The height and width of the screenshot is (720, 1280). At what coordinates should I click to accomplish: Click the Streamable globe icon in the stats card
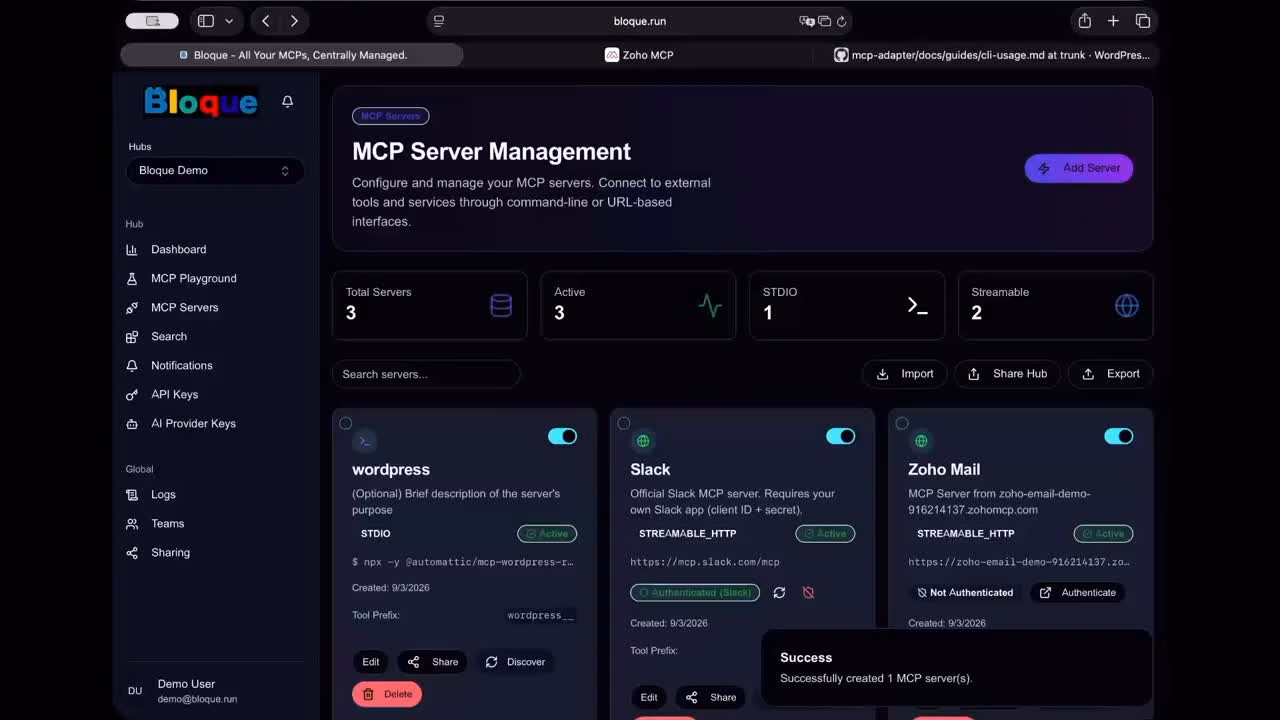(1126, 306)
